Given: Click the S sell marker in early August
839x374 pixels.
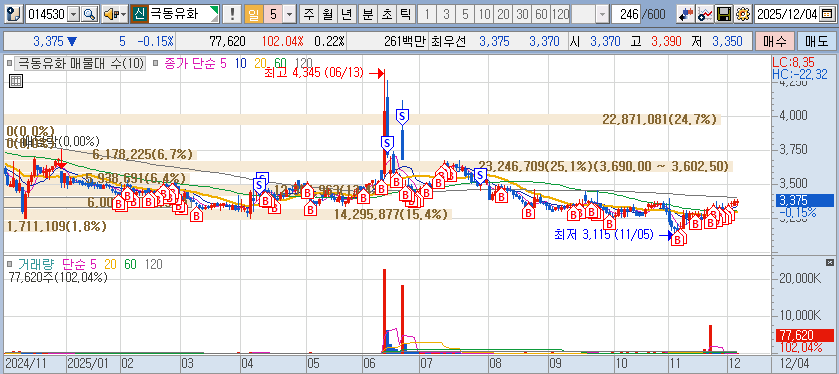Looking at the screenshot, I should (480, 174).
